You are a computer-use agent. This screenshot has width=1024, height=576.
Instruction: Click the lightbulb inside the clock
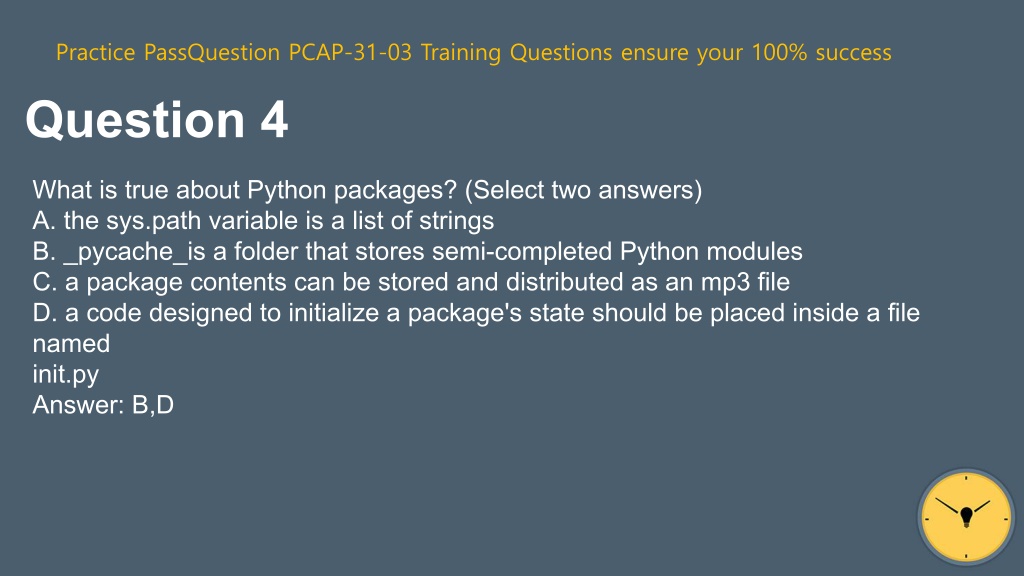click(967, 517)
